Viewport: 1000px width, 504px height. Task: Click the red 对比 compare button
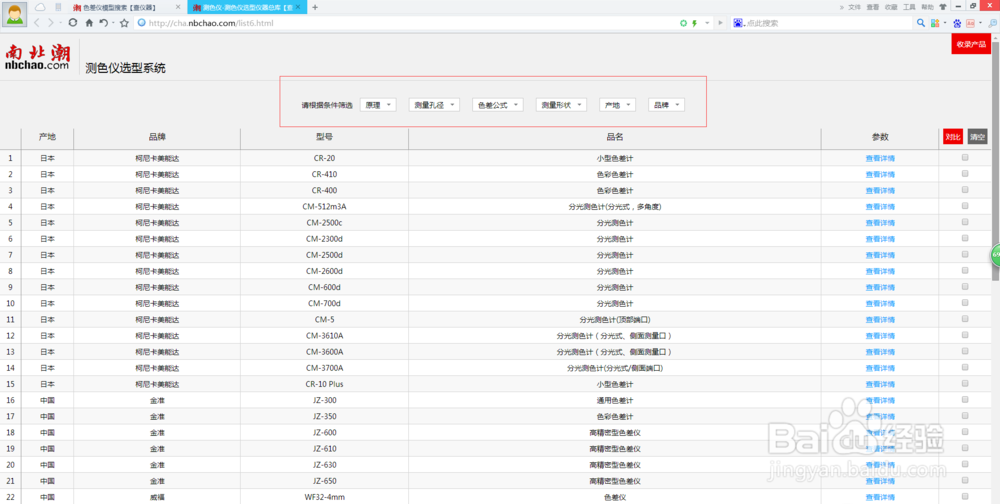pos(953,137)
